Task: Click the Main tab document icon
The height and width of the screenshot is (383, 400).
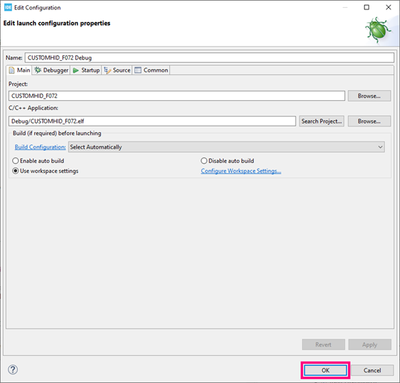Action: 12,70
